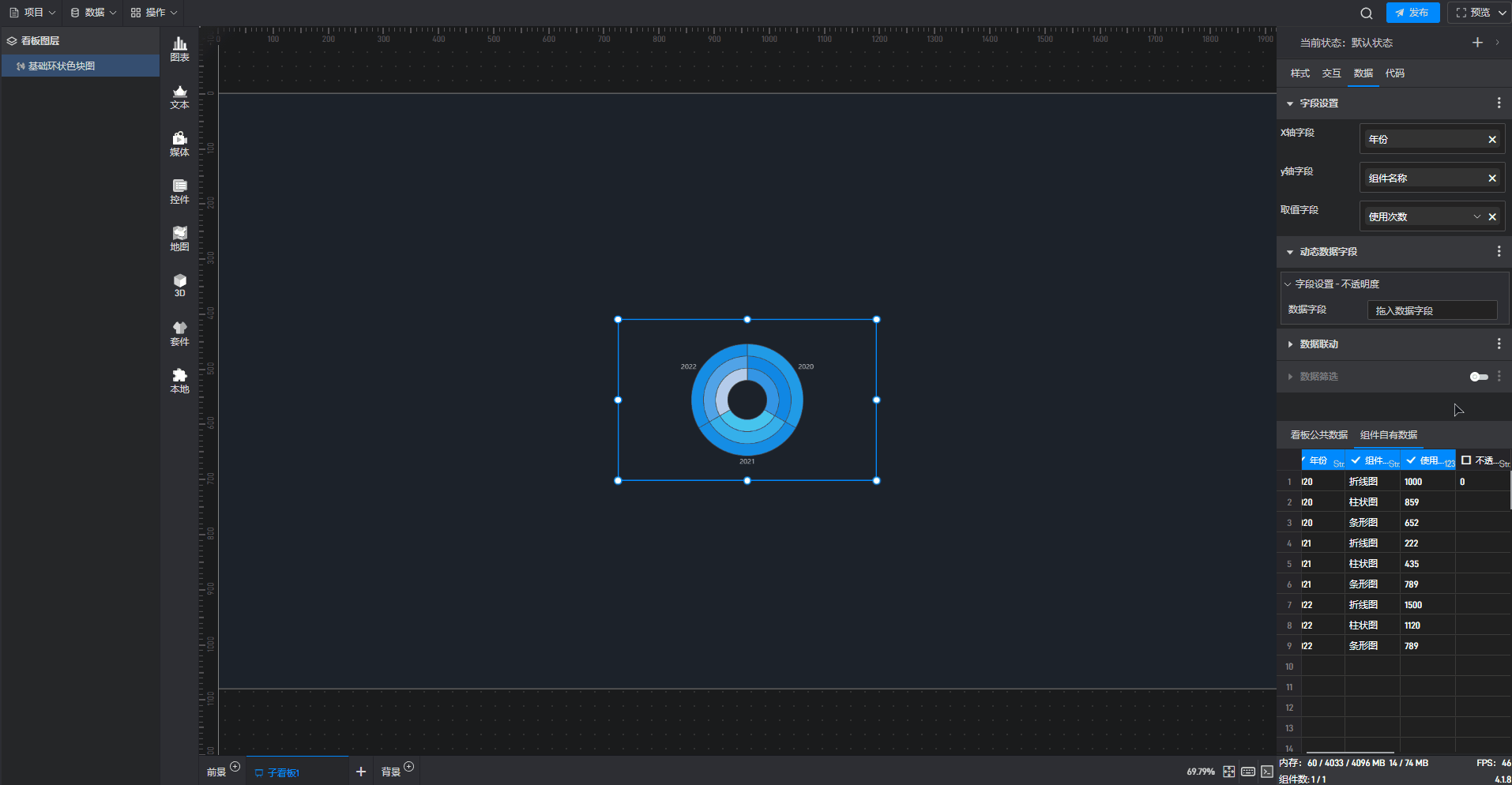Collapse the 字段设置 section
The width and height of the screenshot is (1512, 785).
point(1290,103)
